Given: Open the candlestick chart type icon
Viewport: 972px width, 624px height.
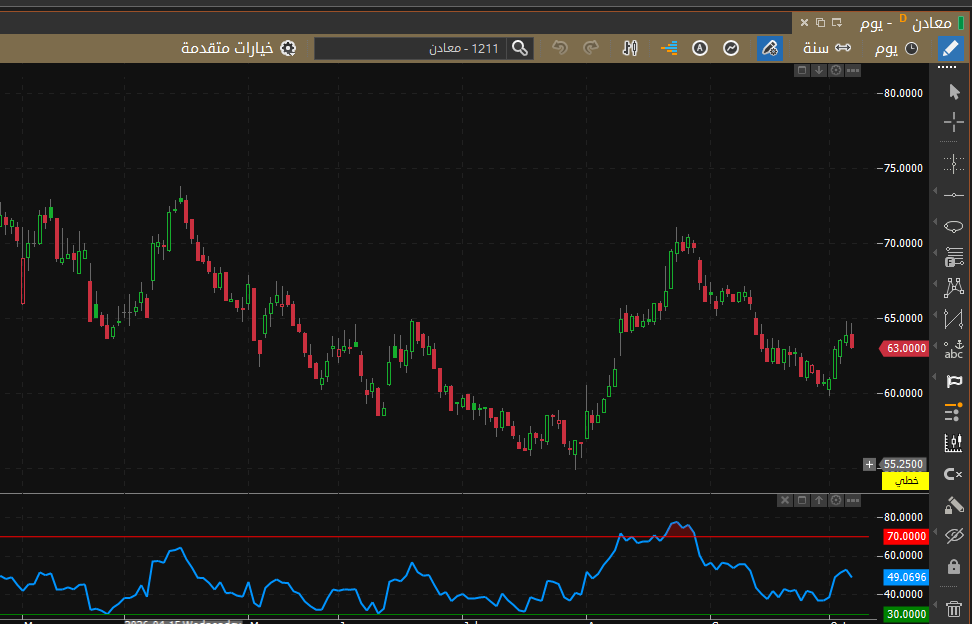Looking at the screenshot, I should (x=630, y=48).
